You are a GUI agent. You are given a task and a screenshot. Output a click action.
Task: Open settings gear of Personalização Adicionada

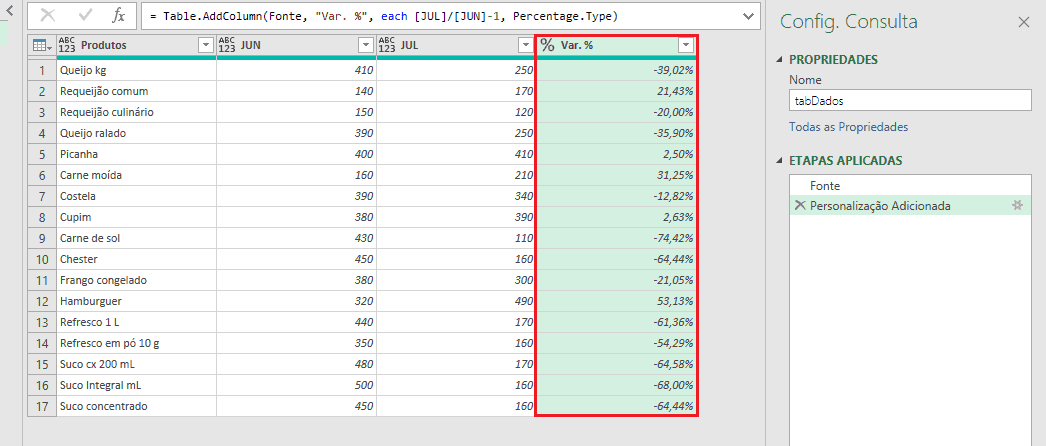[1017, 206]
